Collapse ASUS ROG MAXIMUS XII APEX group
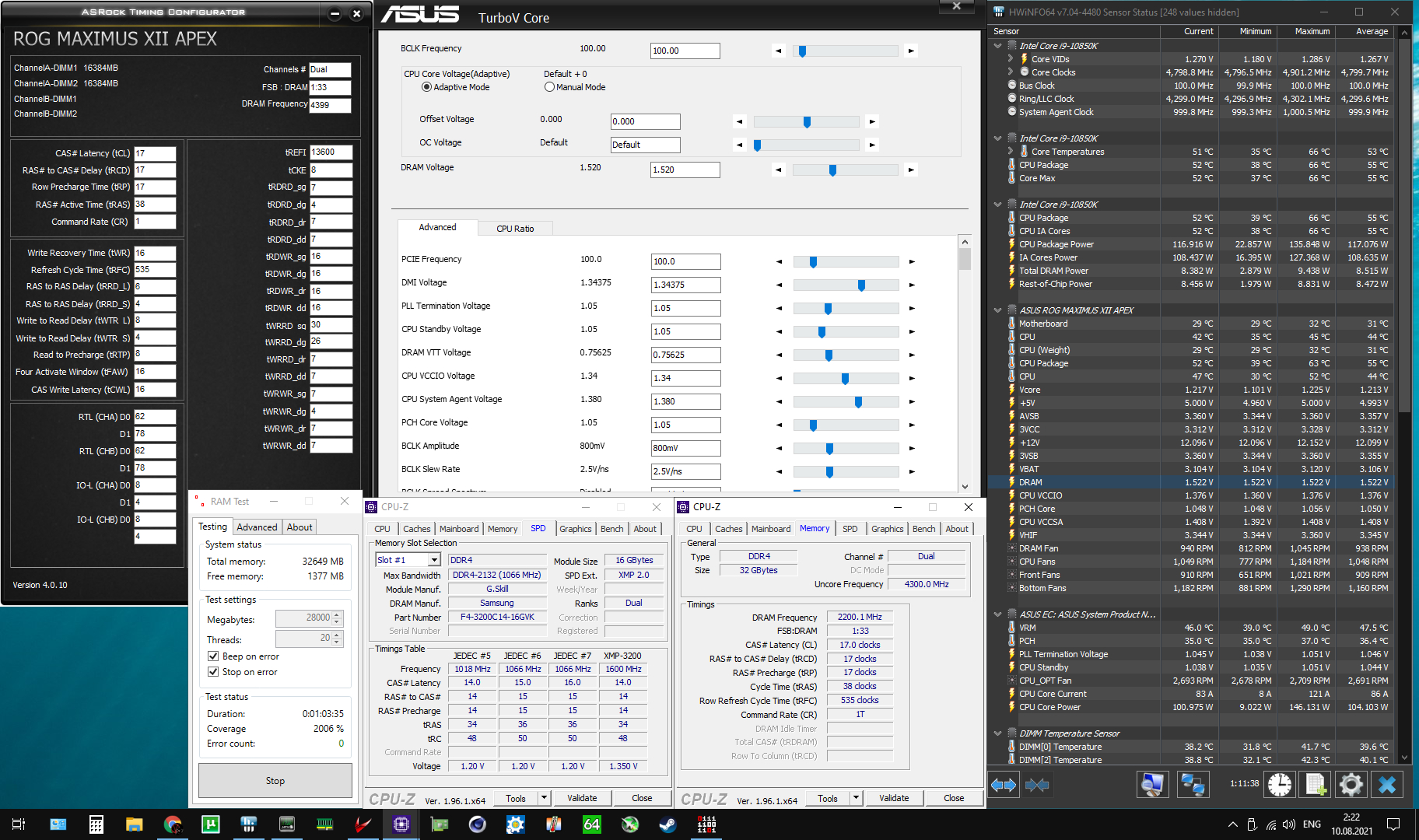This screenshot has width=1419, height=840. point(998,310)
